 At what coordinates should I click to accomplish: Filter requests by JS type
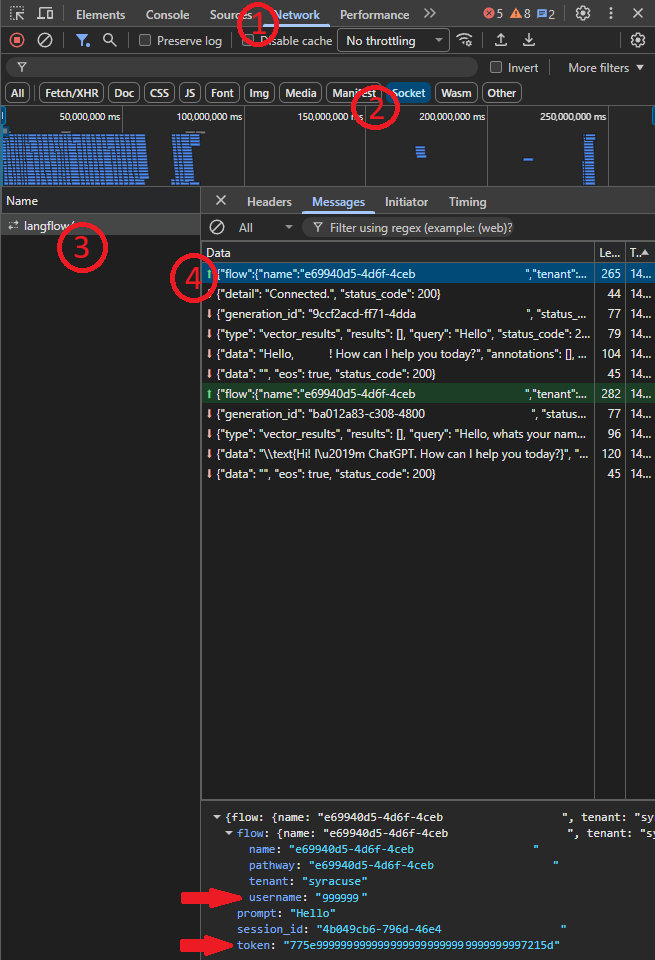point(190,93)
